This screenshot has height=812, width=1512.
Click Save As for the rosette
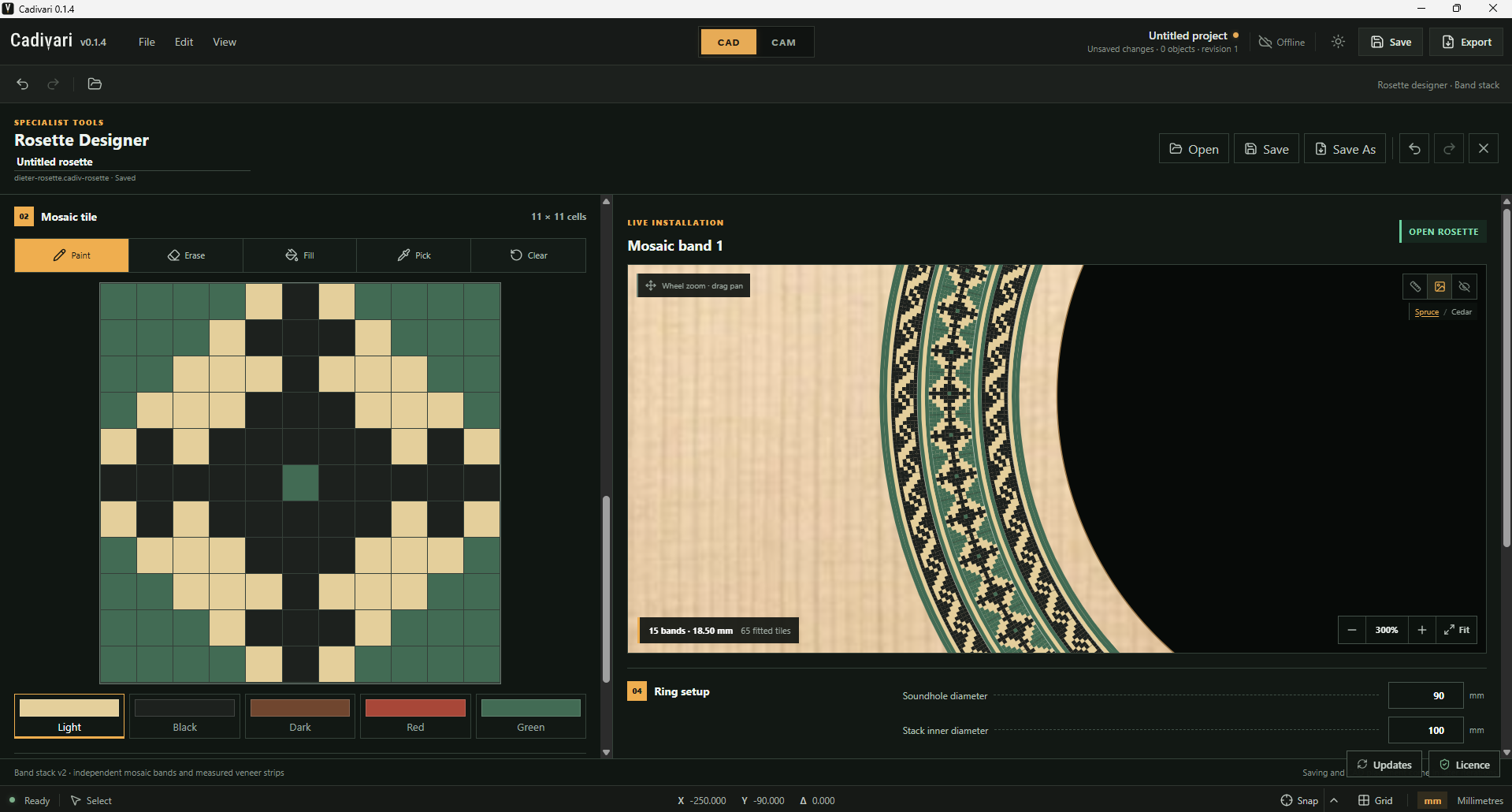(1345, 149)
